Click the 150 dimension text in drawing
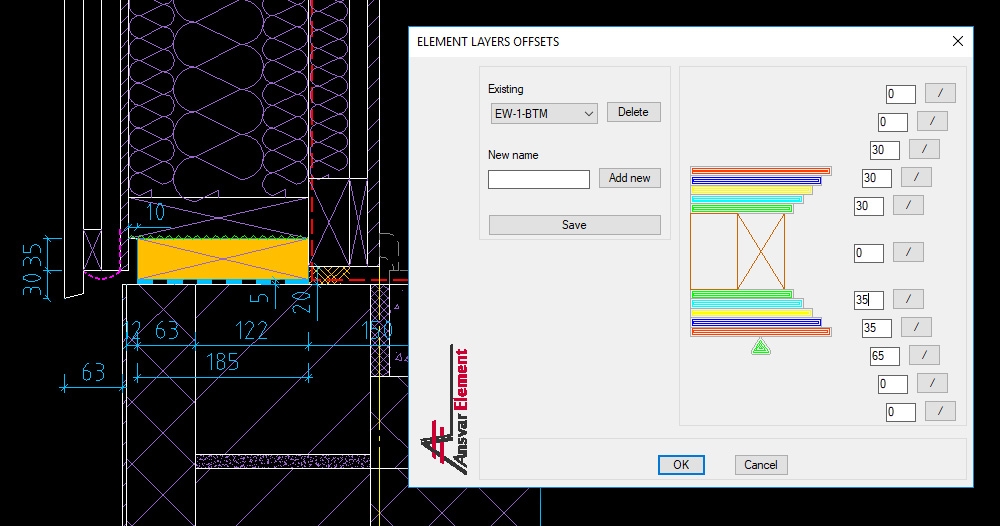 click(x=377, y=330)
